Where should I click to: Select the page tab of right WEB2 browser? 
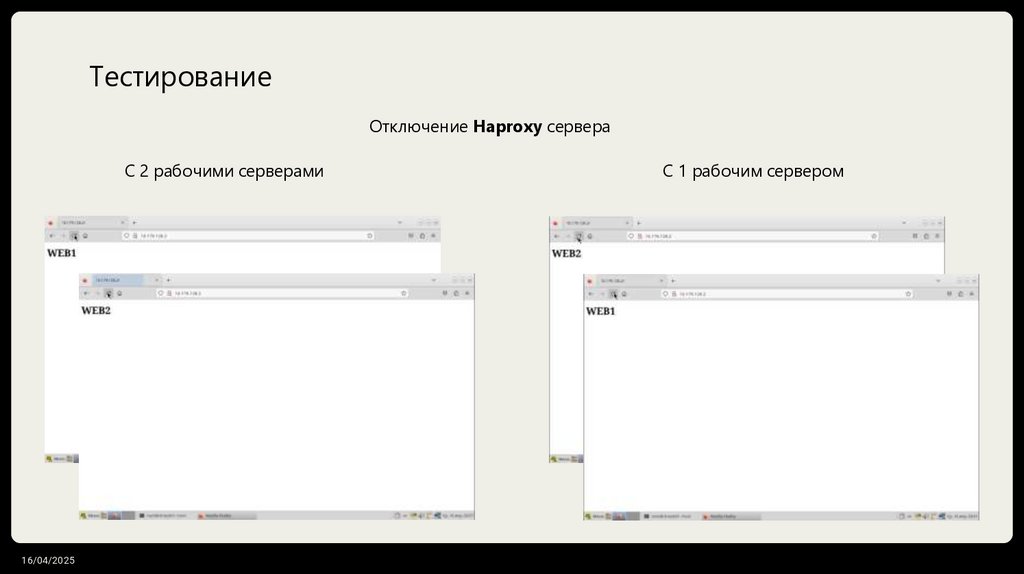[x=596, y=223]
